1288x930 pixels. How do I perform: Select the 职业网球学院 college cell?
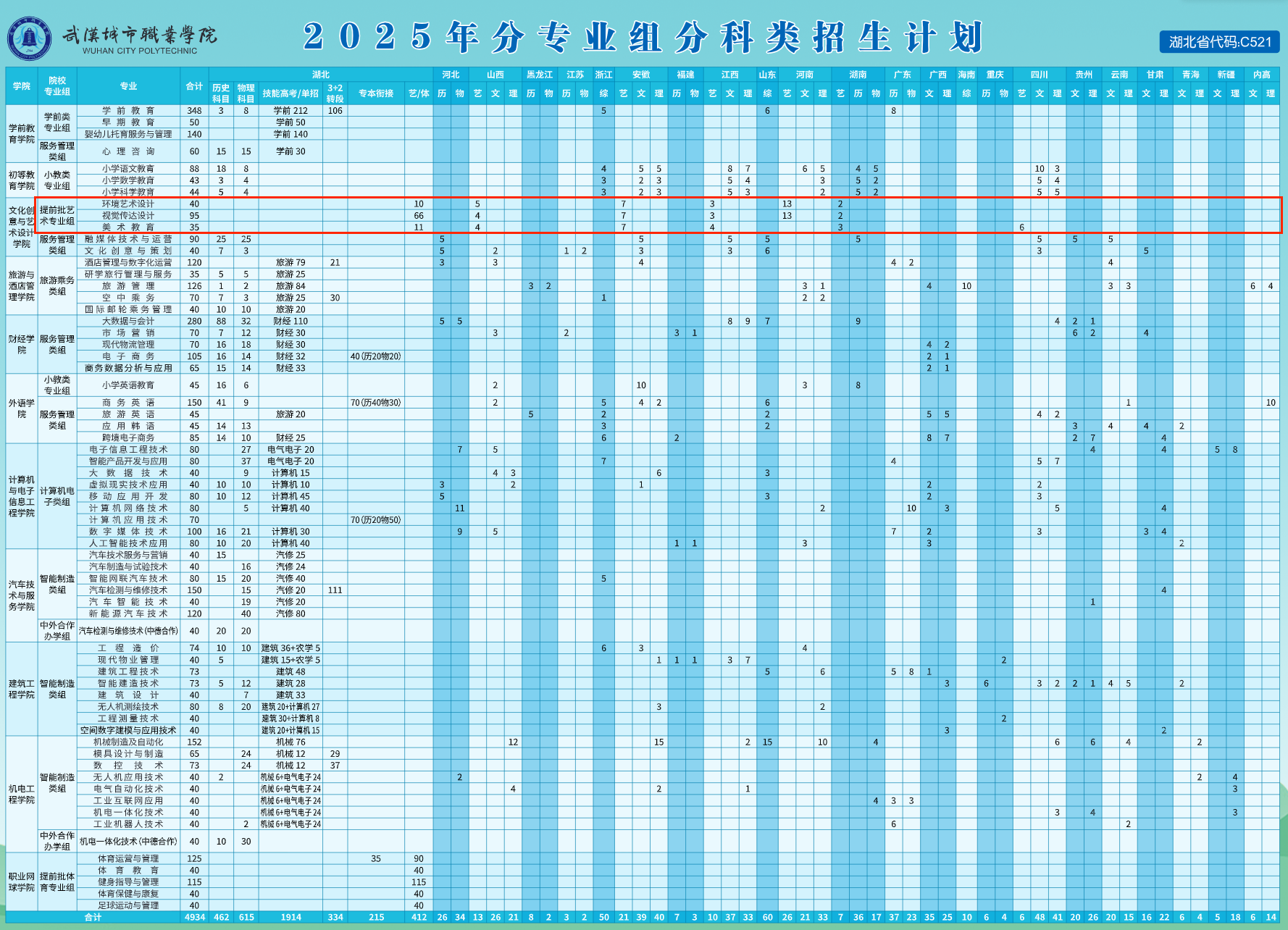tap(22, 881)
